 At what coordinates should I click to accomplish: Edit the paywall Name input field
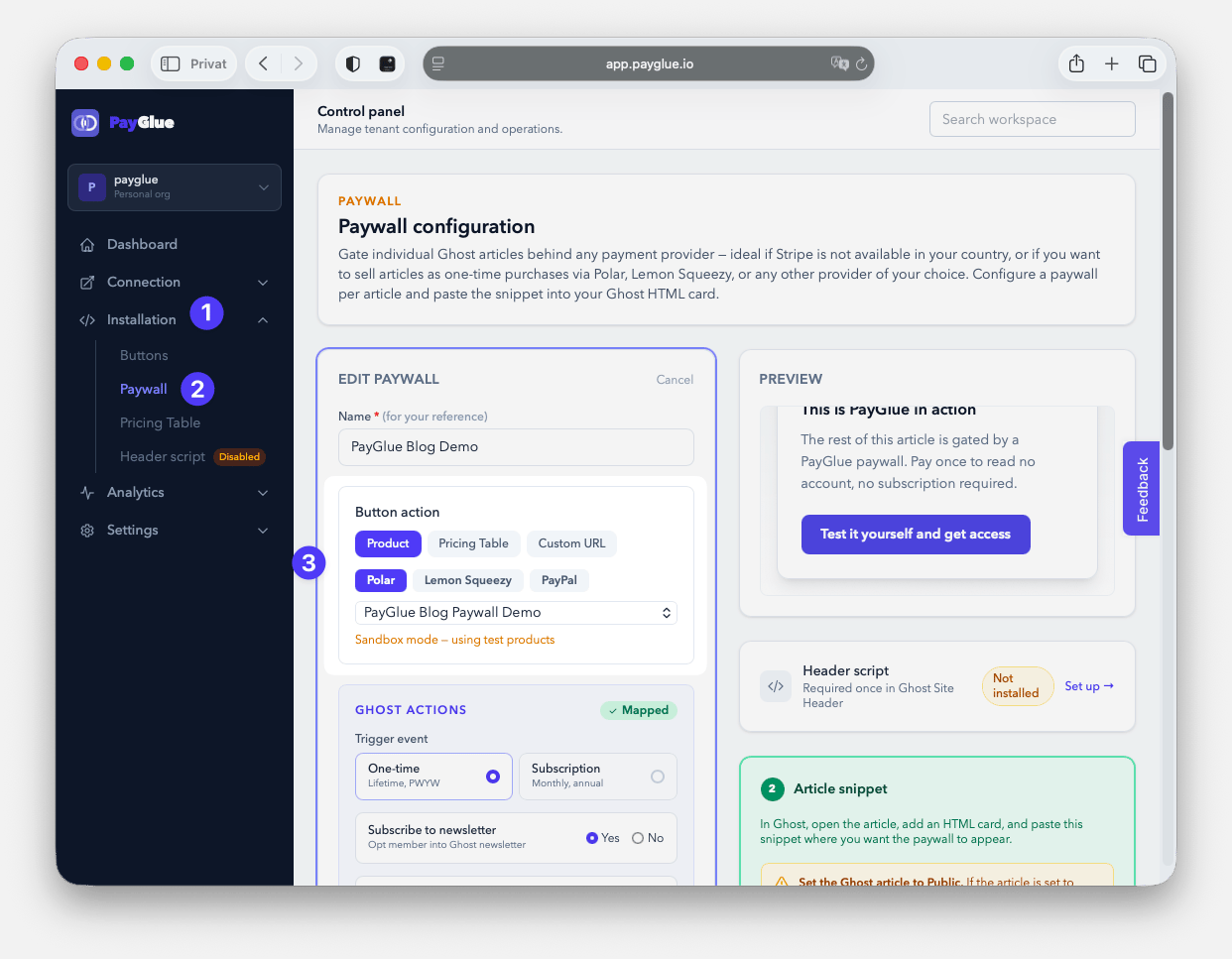(516, 447)
